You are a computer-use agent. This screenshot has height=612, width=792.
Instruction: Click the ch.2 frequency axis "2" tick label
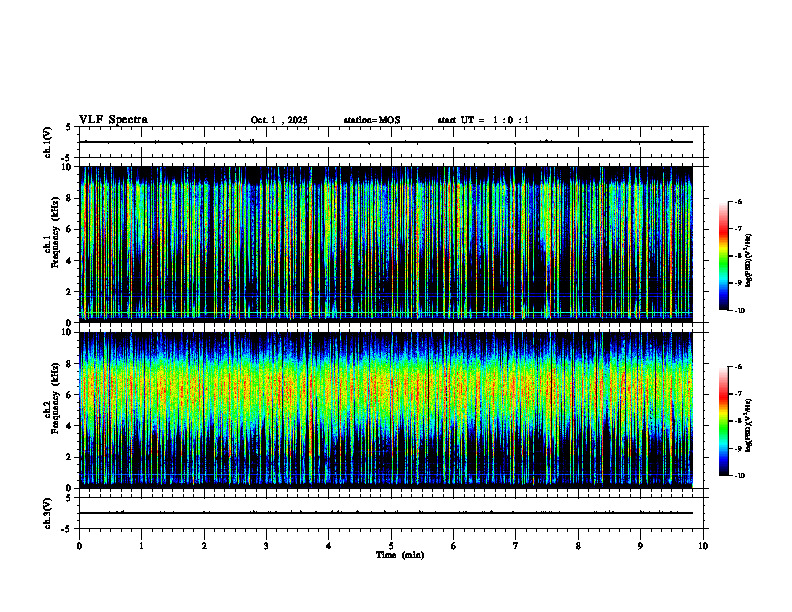tap(70, 457)
